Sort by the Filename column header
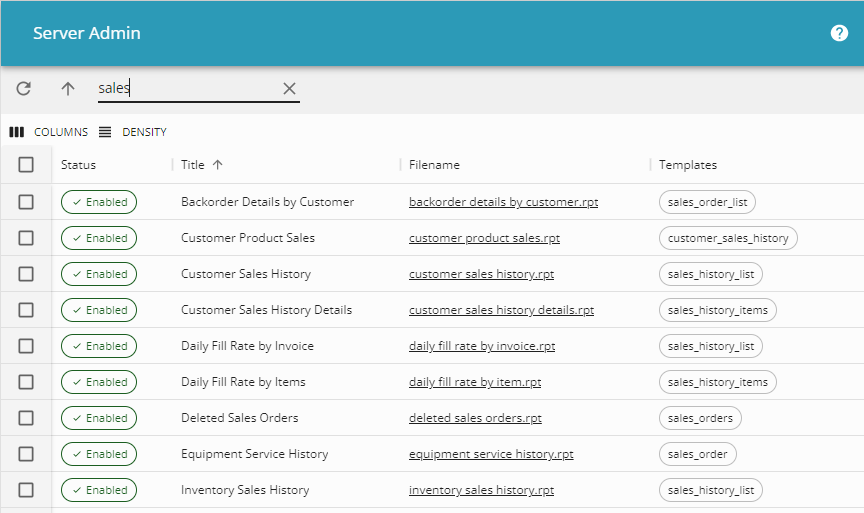The image size is (864, 513). (434, 165)
